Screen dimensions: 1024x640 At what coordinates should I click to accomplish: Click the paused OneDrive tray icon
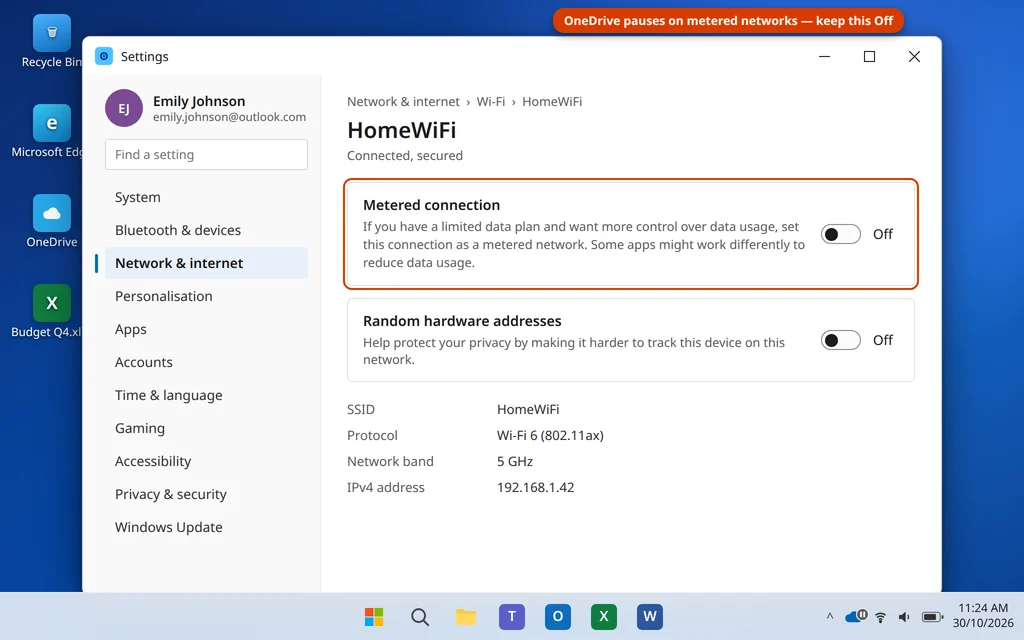coord(856,616)
